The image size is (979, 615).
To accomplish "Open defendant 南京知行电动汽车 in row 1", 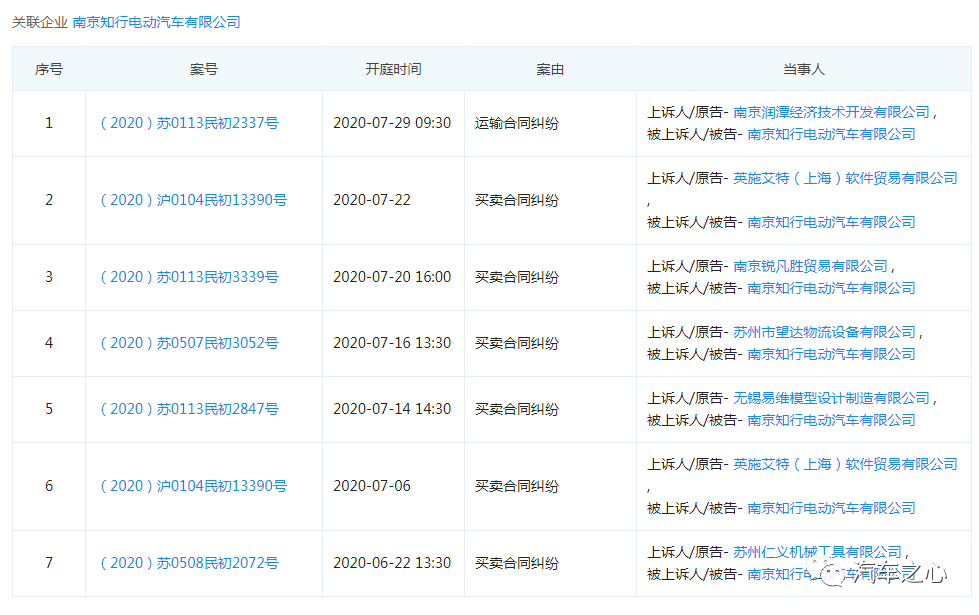I will [831, 134].
